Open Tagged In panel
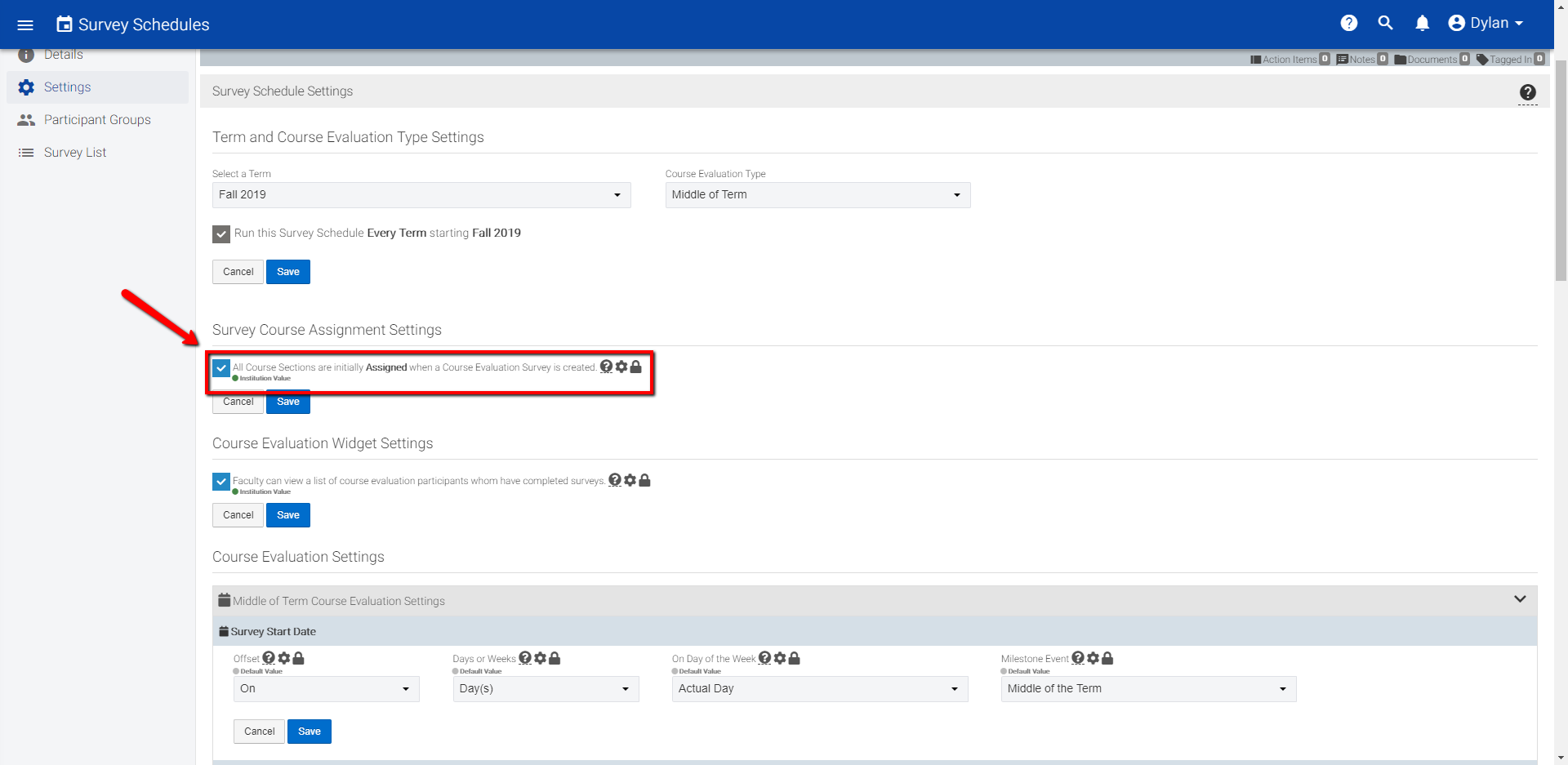 click(x=1511, y=59)
